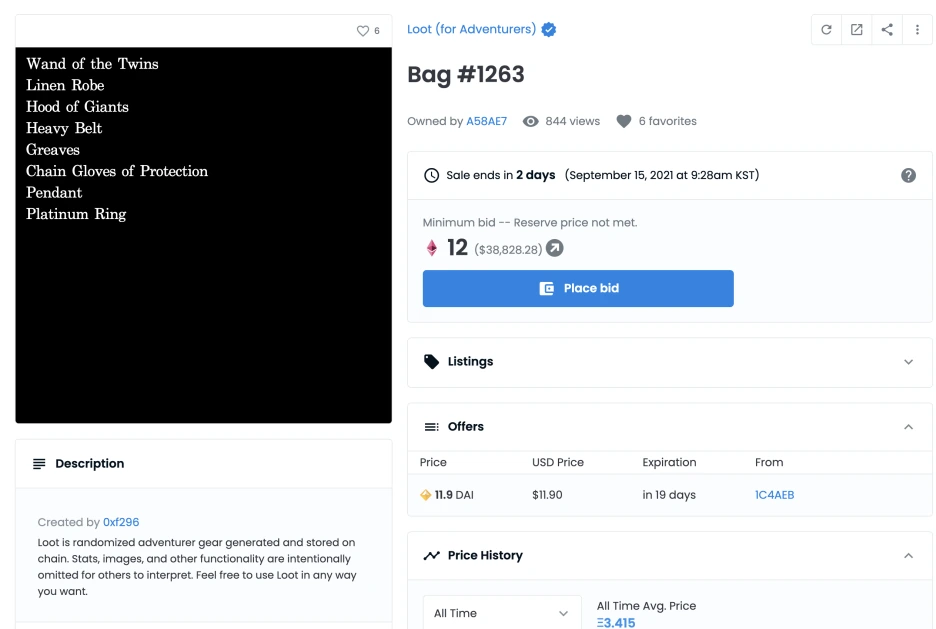Click the Place bid button

click(578, 288)
